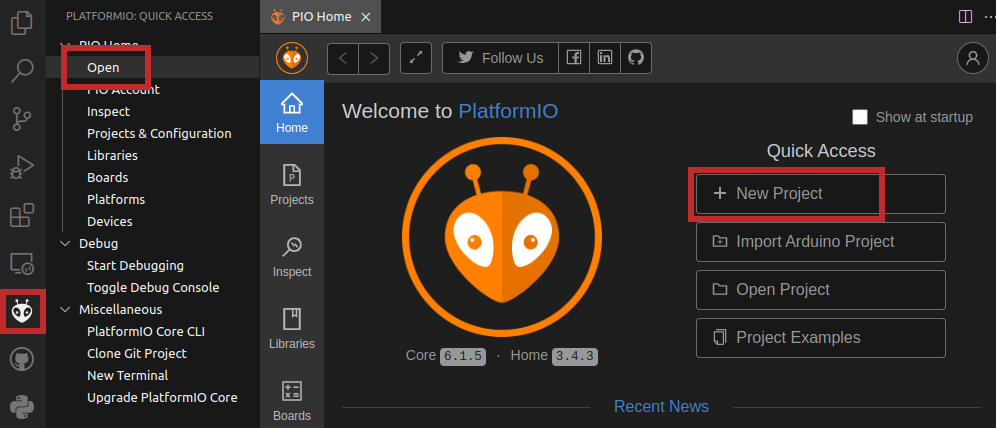The width and height of the screenshot is (996, 428).
Task: Open the Run and Debug view
Action: (x=22, y=167)
